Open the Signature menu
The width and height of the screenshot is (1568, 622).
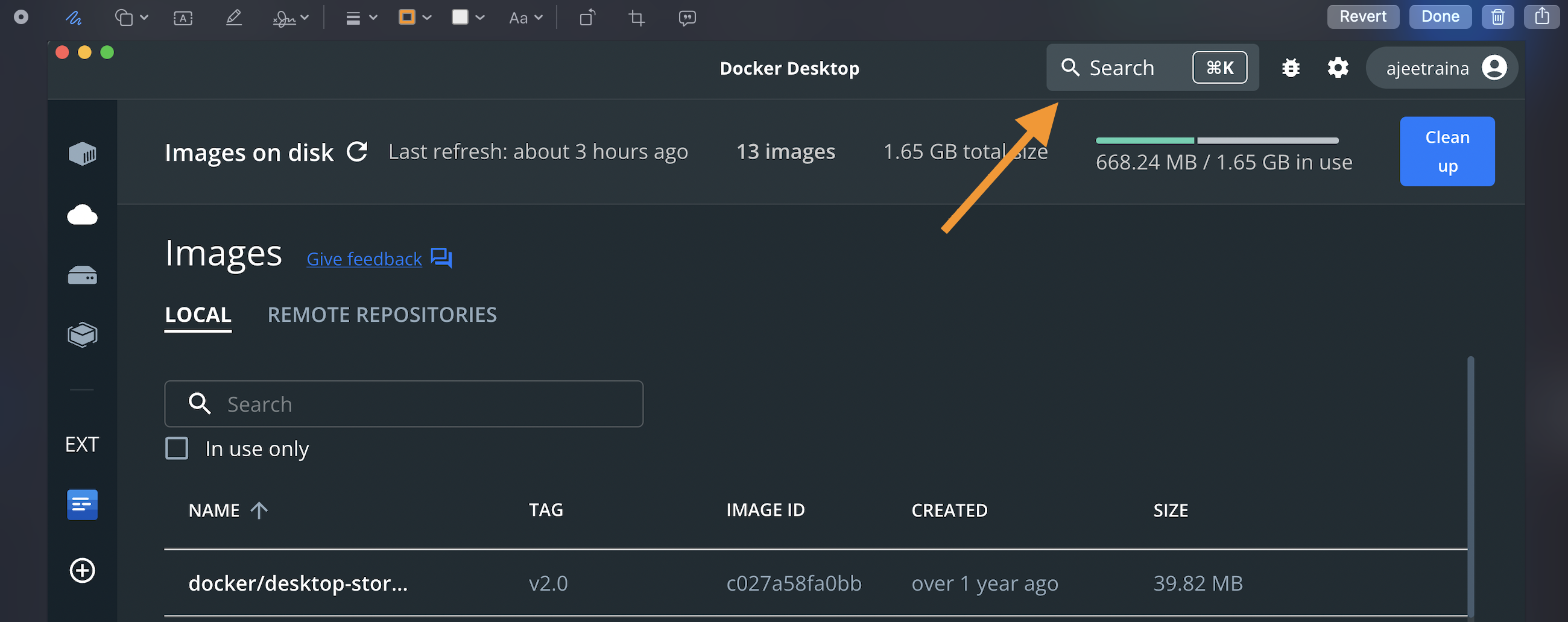point(291,17)
